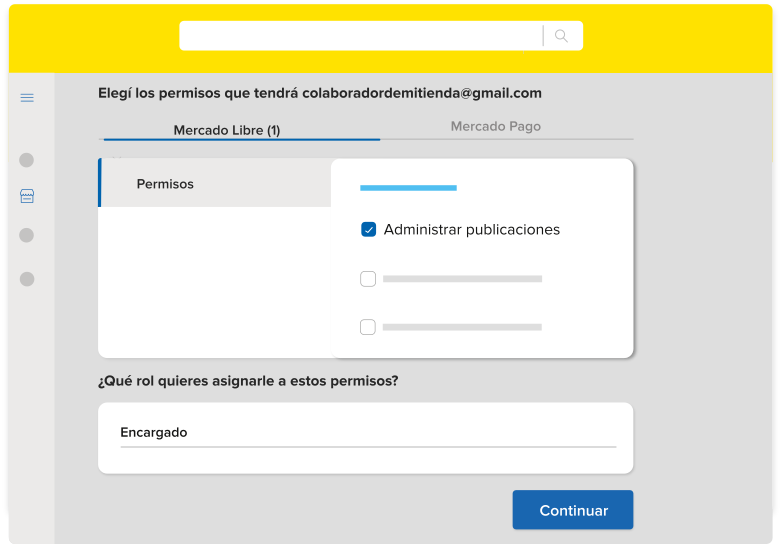Check the second permission checkbox
Image resolution: width=782 pixels, height=544 pixels.
[368, 279]
